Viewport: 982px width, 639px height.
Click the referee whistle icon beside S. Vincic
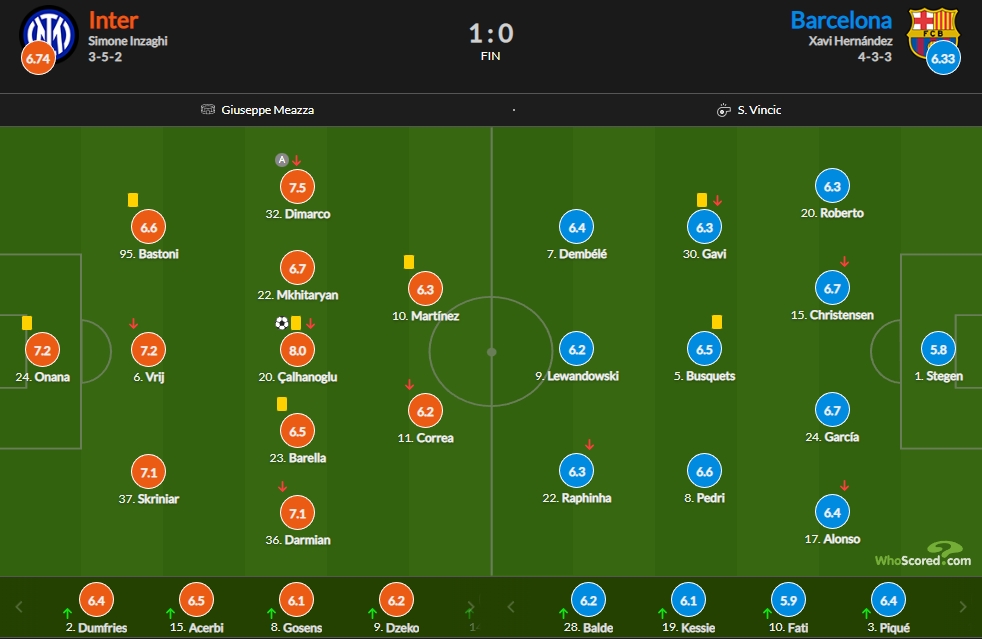click(x=723, y=110)
